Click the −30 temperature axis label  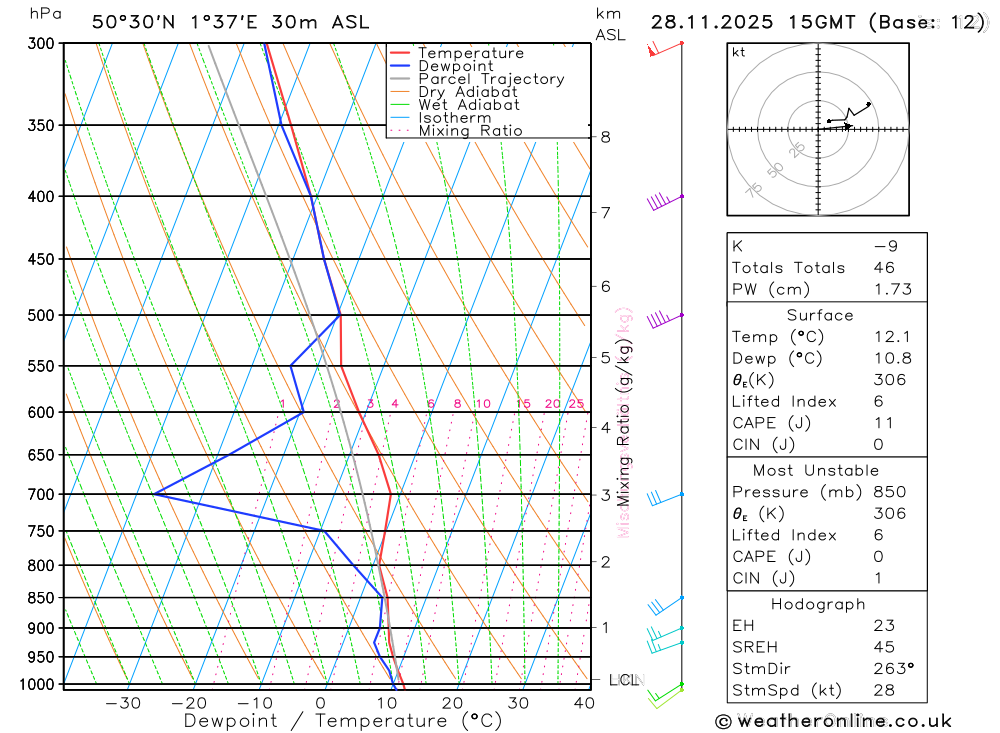click(x=122, y=703)
